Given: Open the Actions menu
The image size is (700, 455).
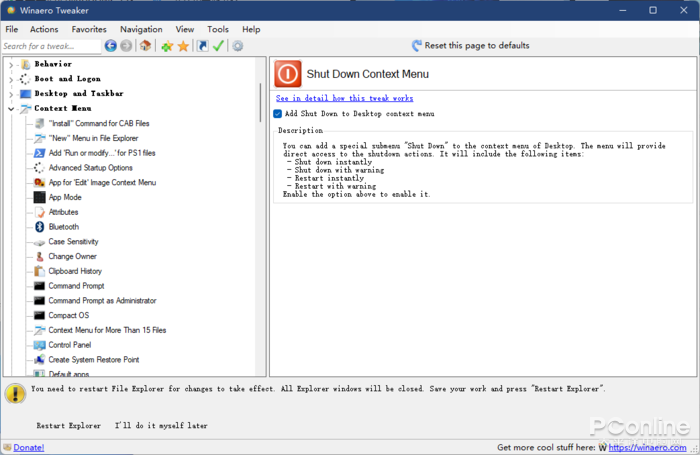Looking at the screenshot, I should (44, 29).
